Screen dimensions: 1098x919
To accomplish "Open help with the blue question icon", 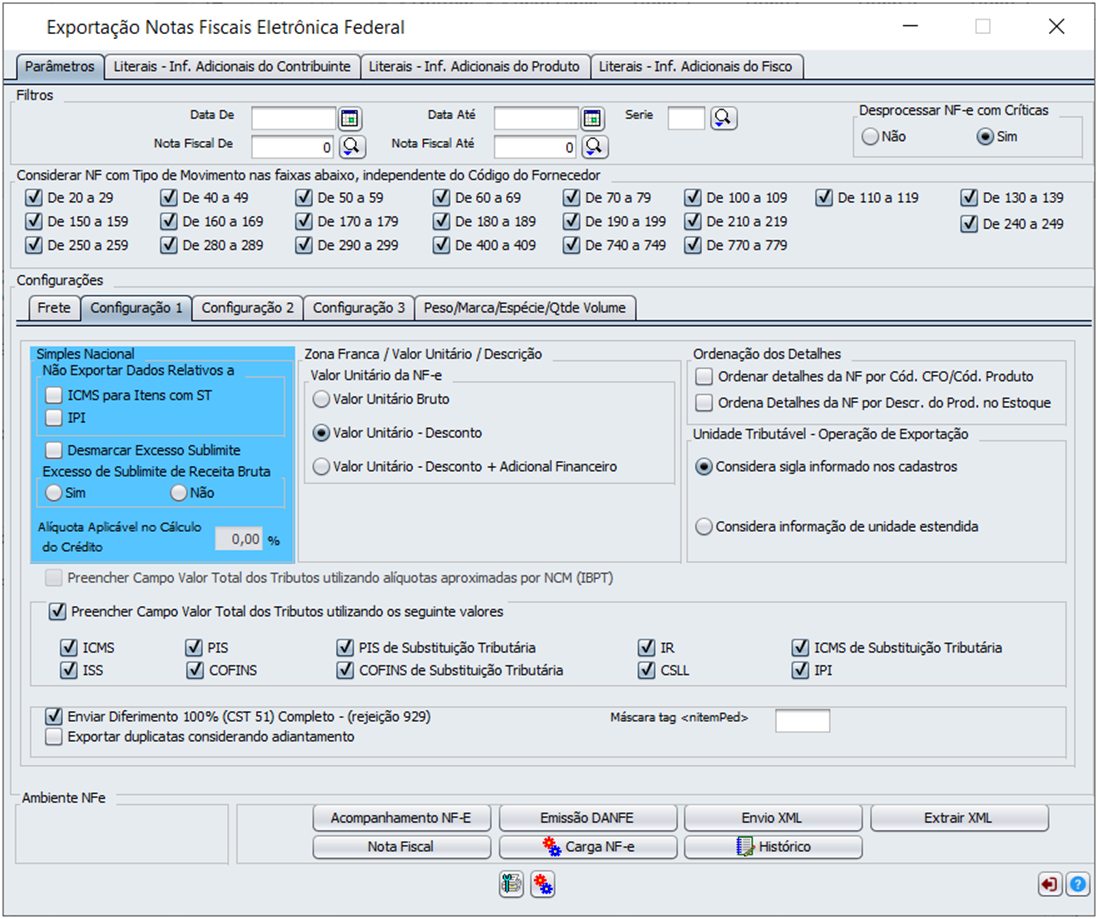I will 1078,885.
